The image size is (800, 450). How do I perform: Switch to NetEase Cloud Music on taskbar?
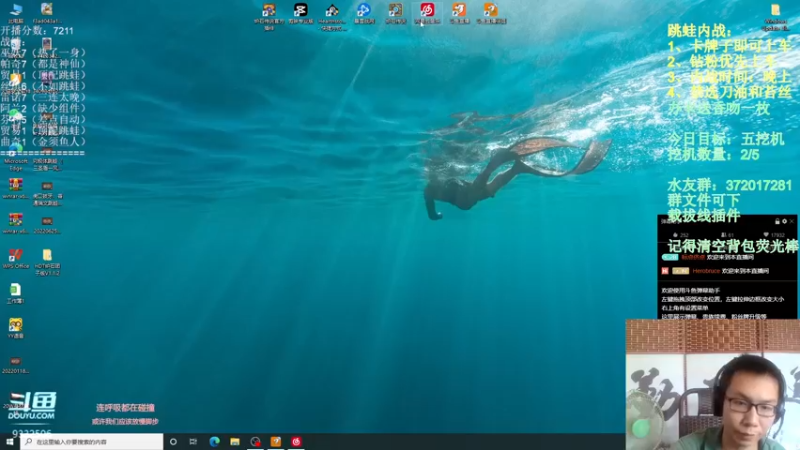click(x=296, y=442)
